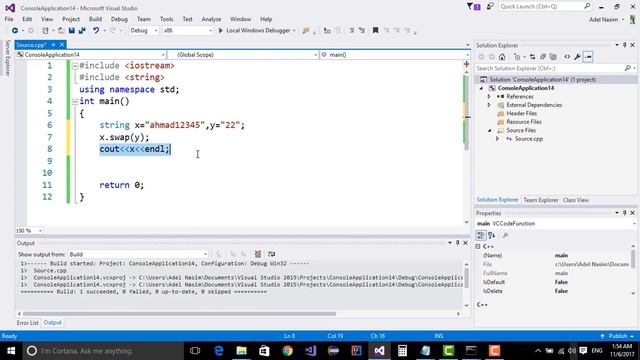Open the Debug menu

point(119,19)
